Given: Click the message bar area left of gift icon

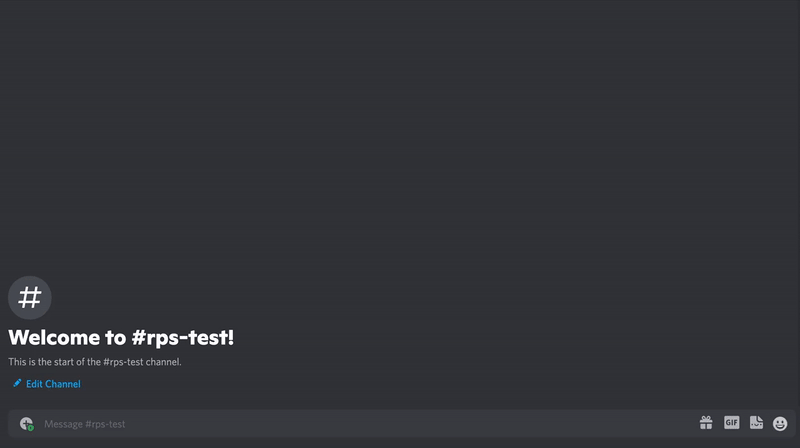Looking at the screenshot, I should (x=663, y=424).
